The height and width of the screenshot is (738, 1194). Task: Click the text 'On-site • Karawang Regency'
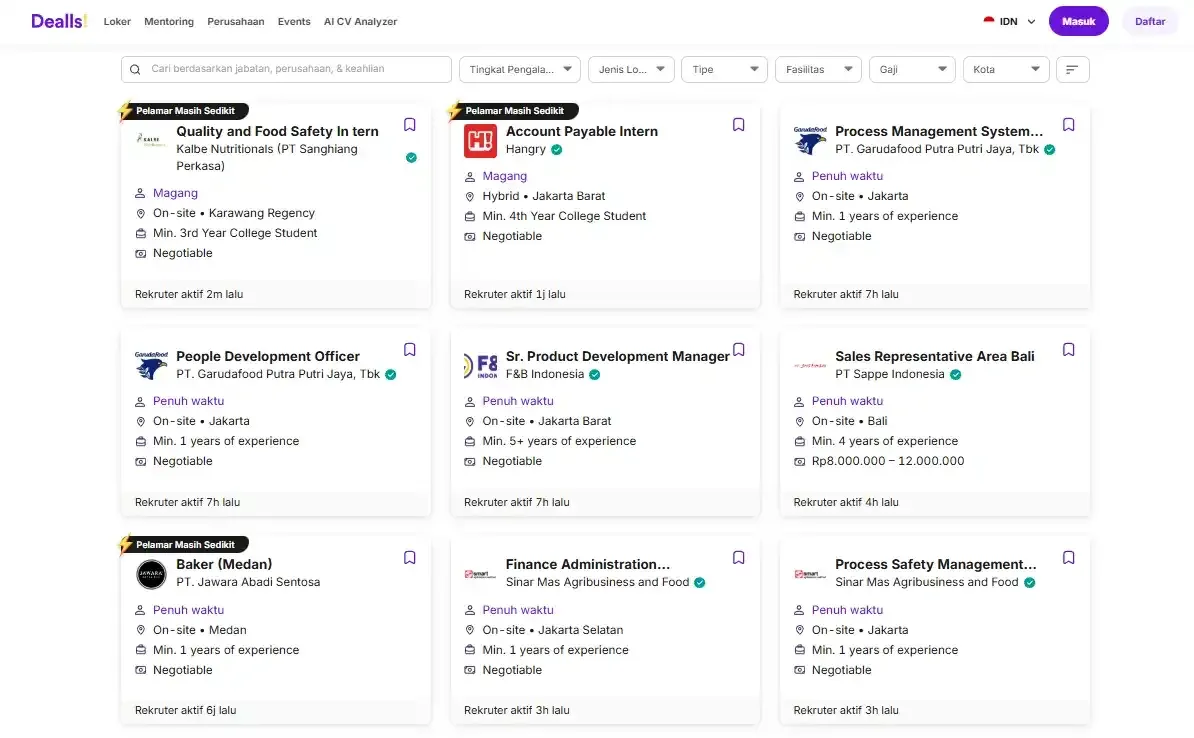pos(234,213)
